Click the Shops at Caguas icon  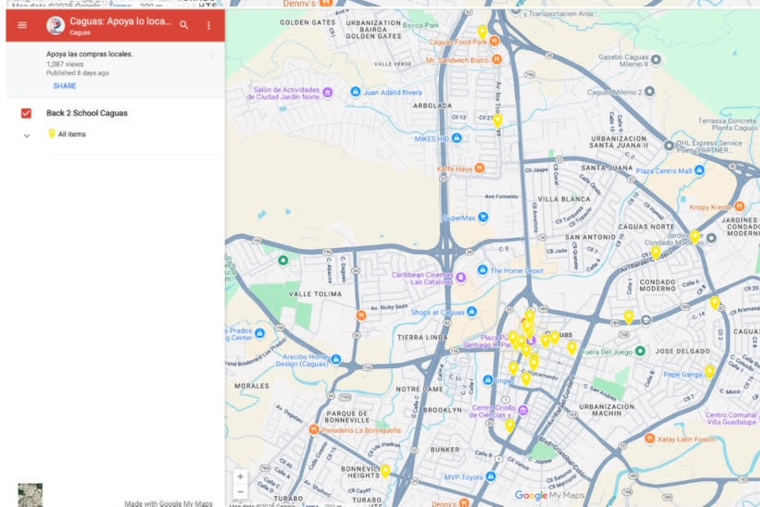(472, 312)
